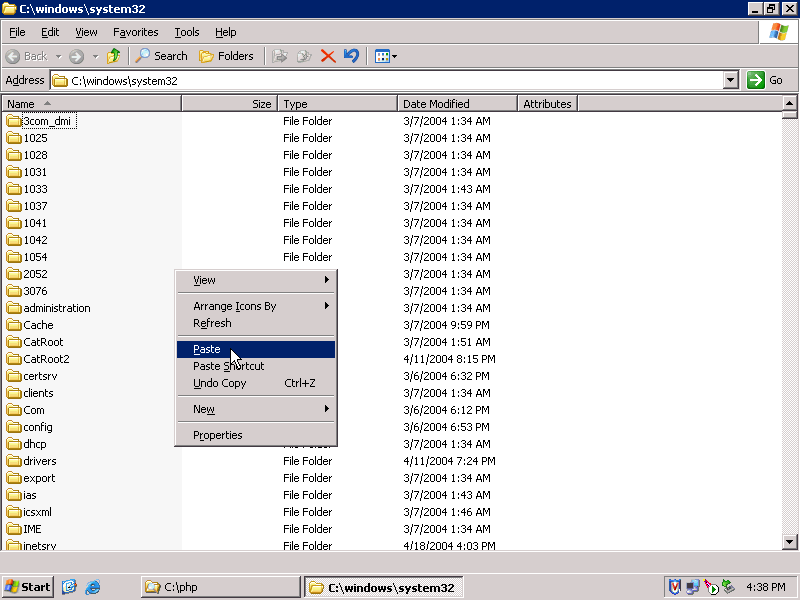Click the Show Desktop Quick Launch icon
The width and height of the screenshot is (800, 600).
[70, 587]
